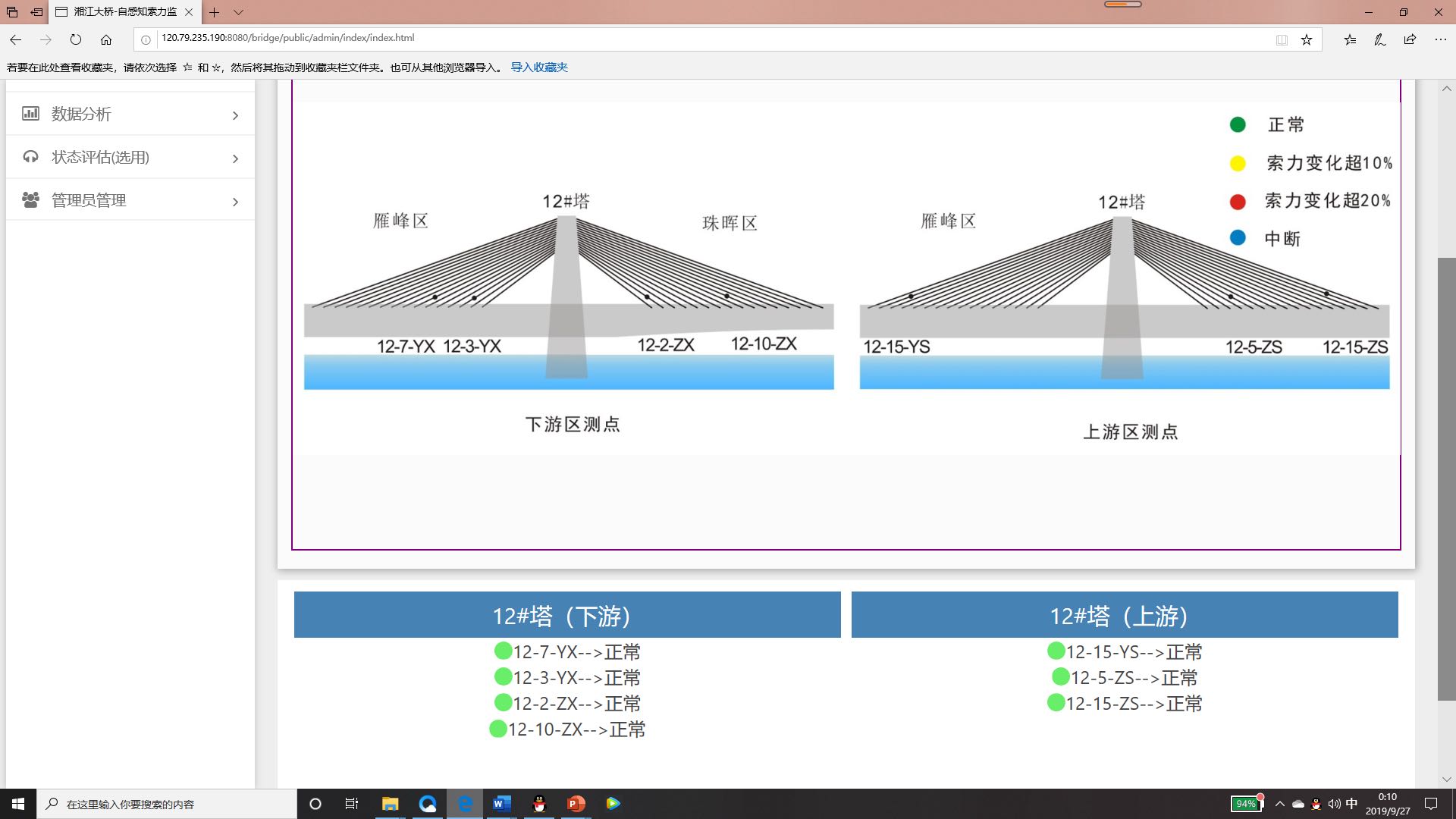Screen dimensions: 1456x819
Task: Click status row 12-10-ZX-->正常
Action: tap(567, 729)
